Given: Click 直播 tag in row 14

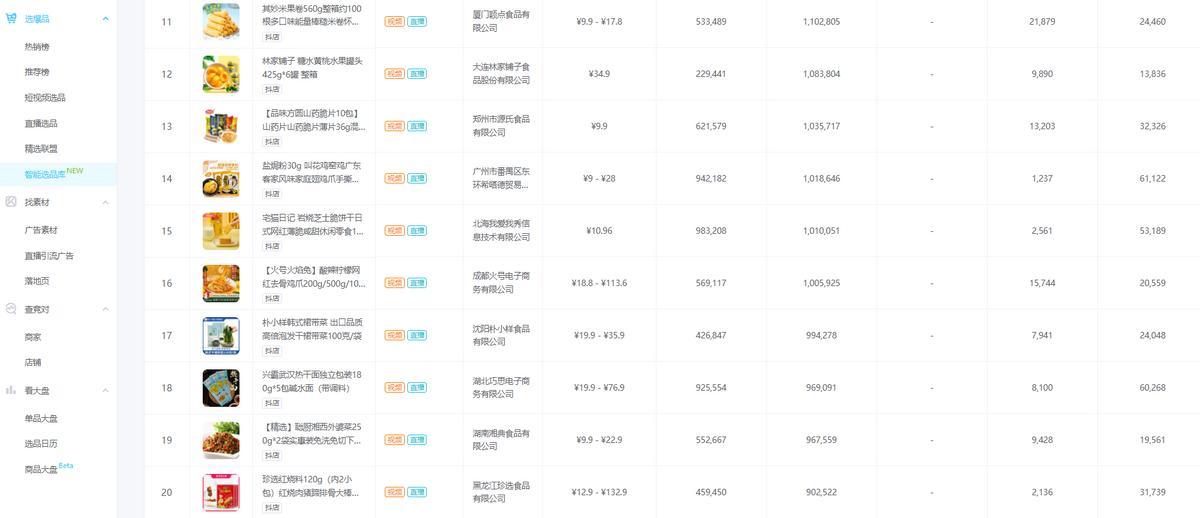Looking at the screenshot, I should pyautogui.click(x=417, y=178).
